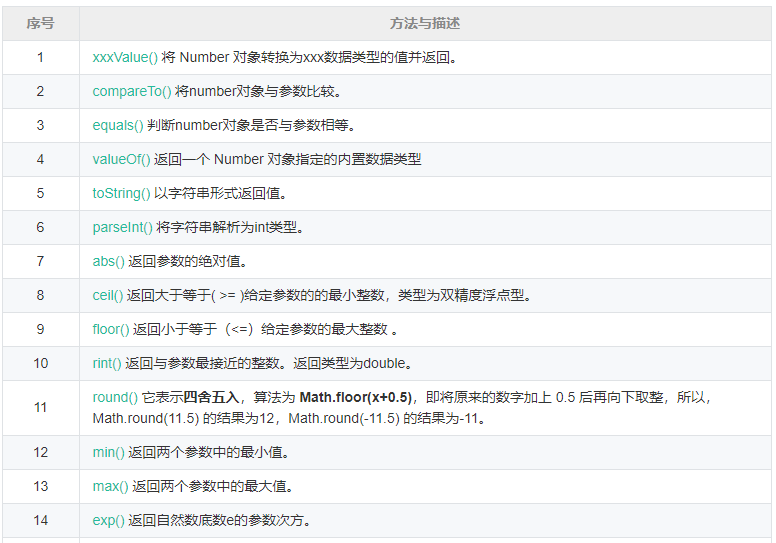Open the max() method link
Viewport: 776px width, 543px height.
point(110,487)
